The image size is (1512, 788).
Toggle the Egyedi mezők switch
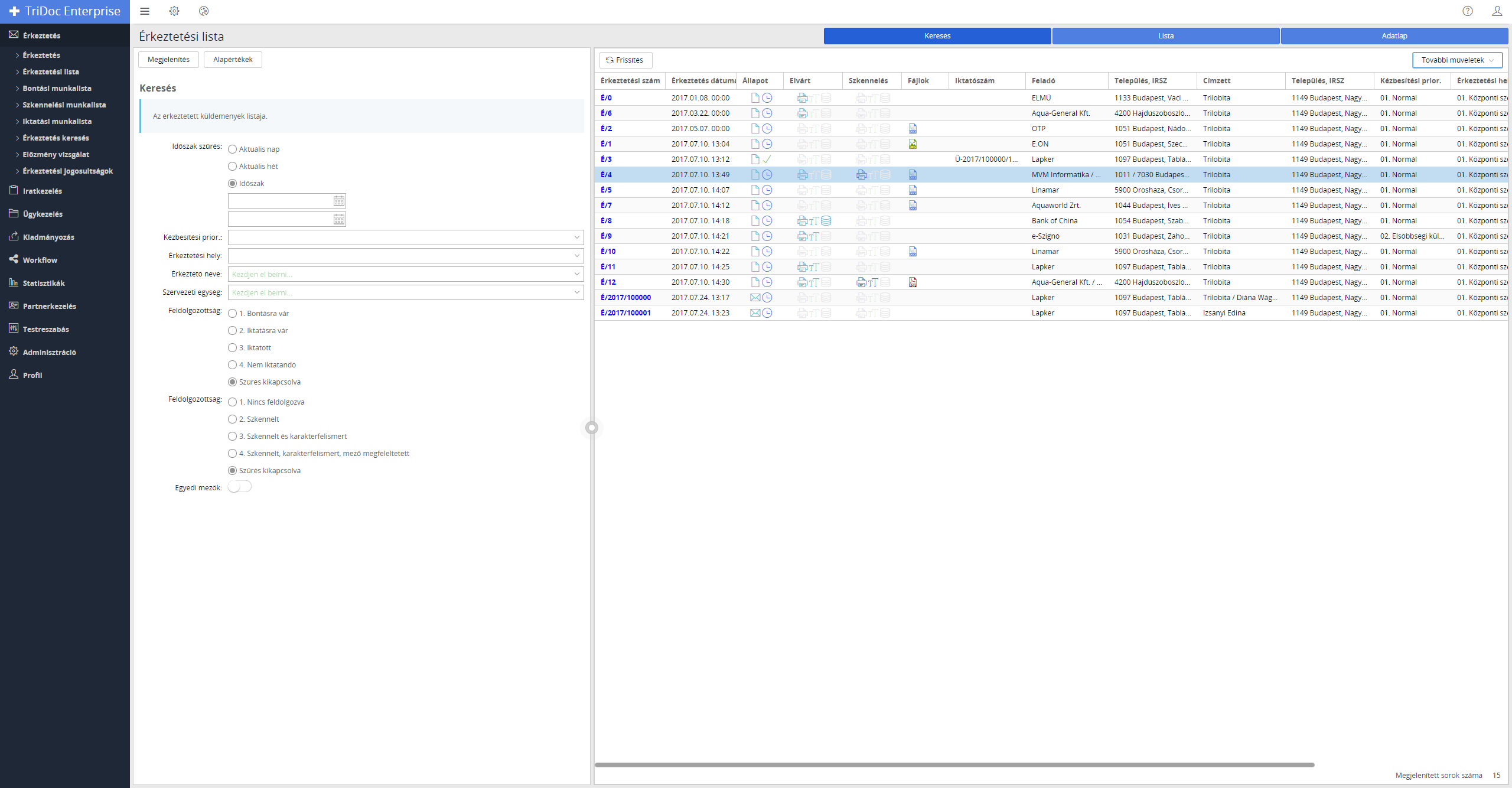click(240, 487)
